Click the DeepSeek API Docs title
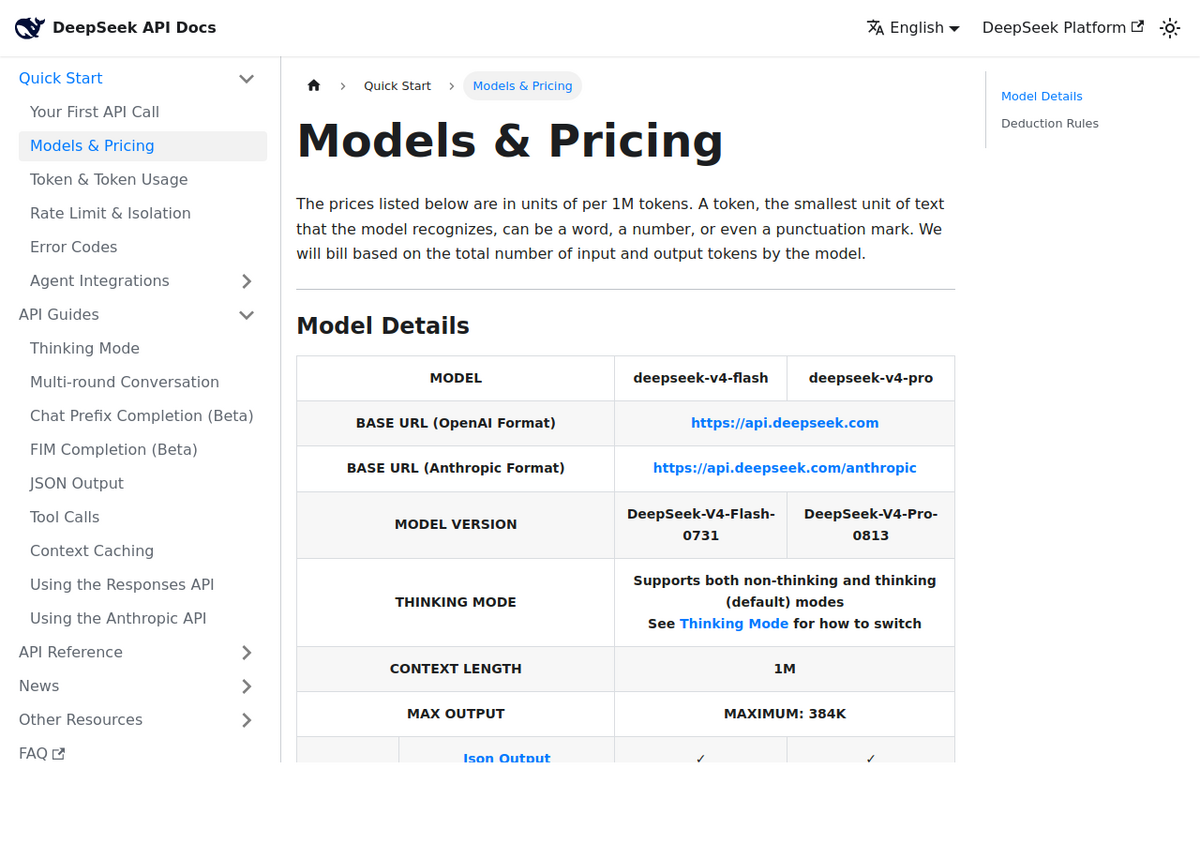Screen dimensions: 1200x844 pos(134,28)
